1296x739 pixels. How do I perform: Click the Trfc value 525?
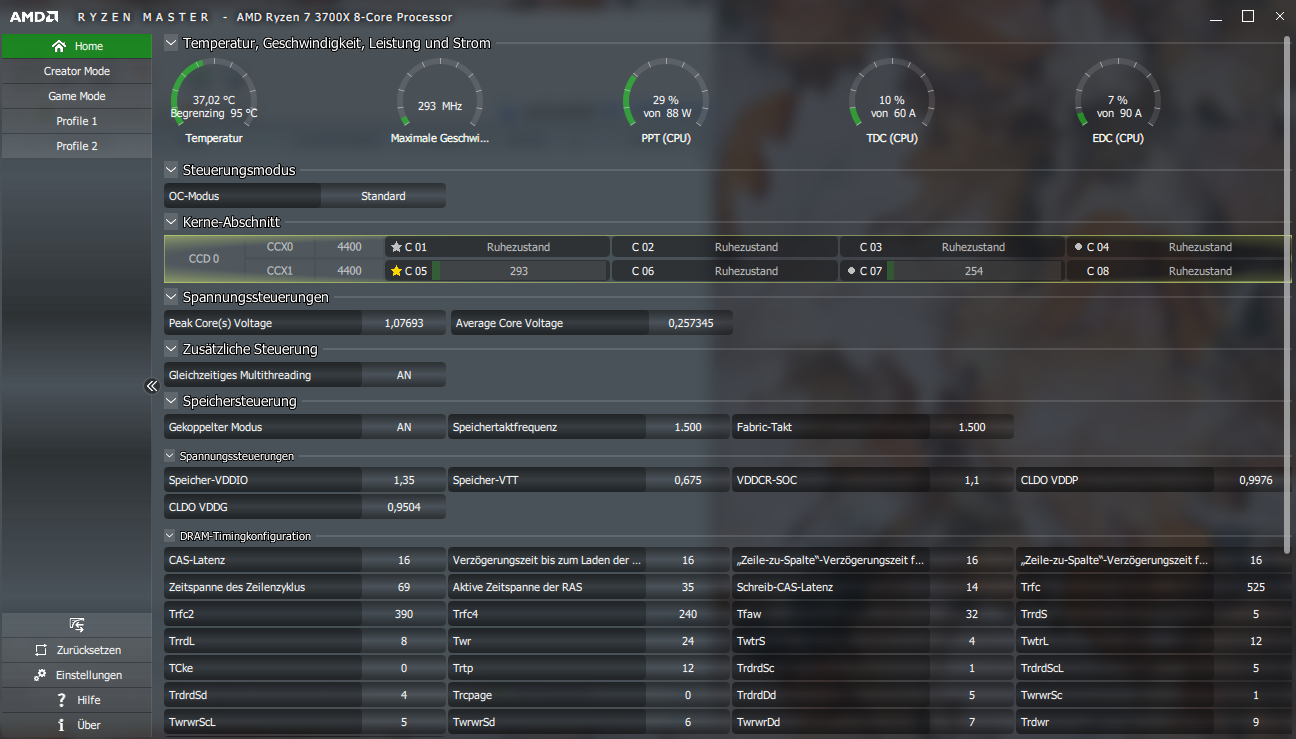pos(1256,587)
